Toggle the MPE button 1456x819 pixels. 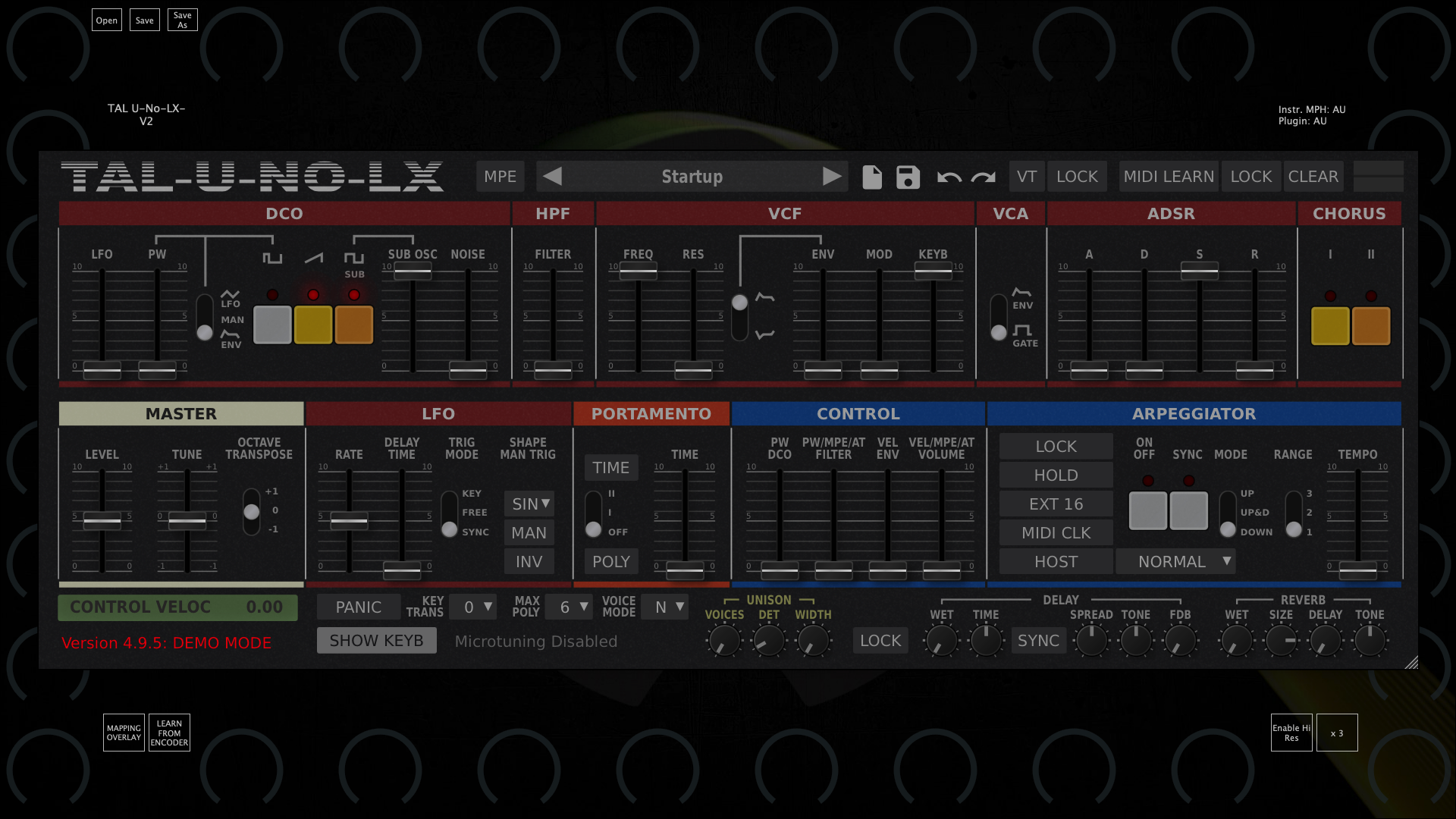click(500, 177)
